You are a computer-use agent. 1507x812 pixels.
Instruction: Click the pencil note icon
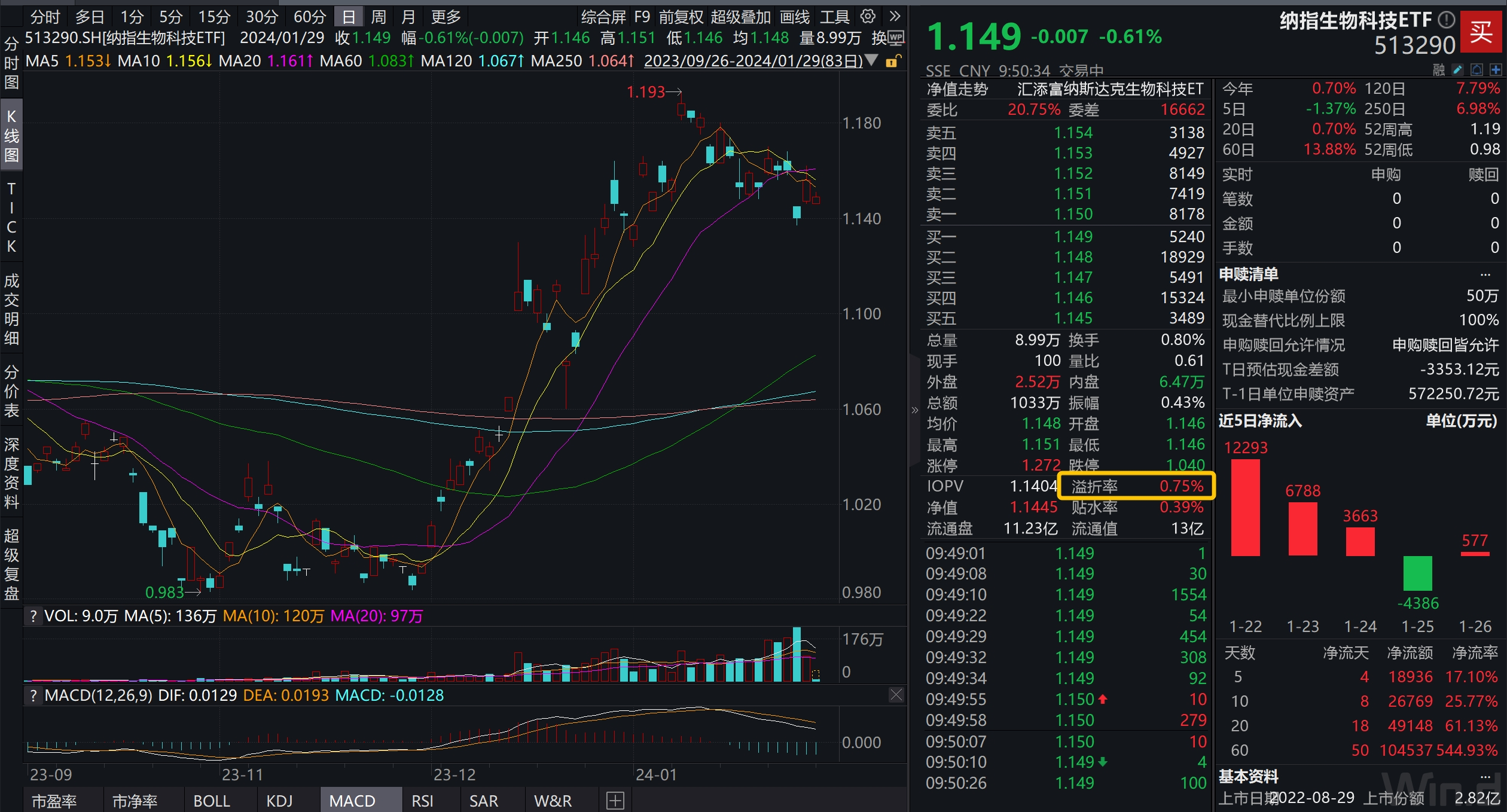coord(1457,70)
